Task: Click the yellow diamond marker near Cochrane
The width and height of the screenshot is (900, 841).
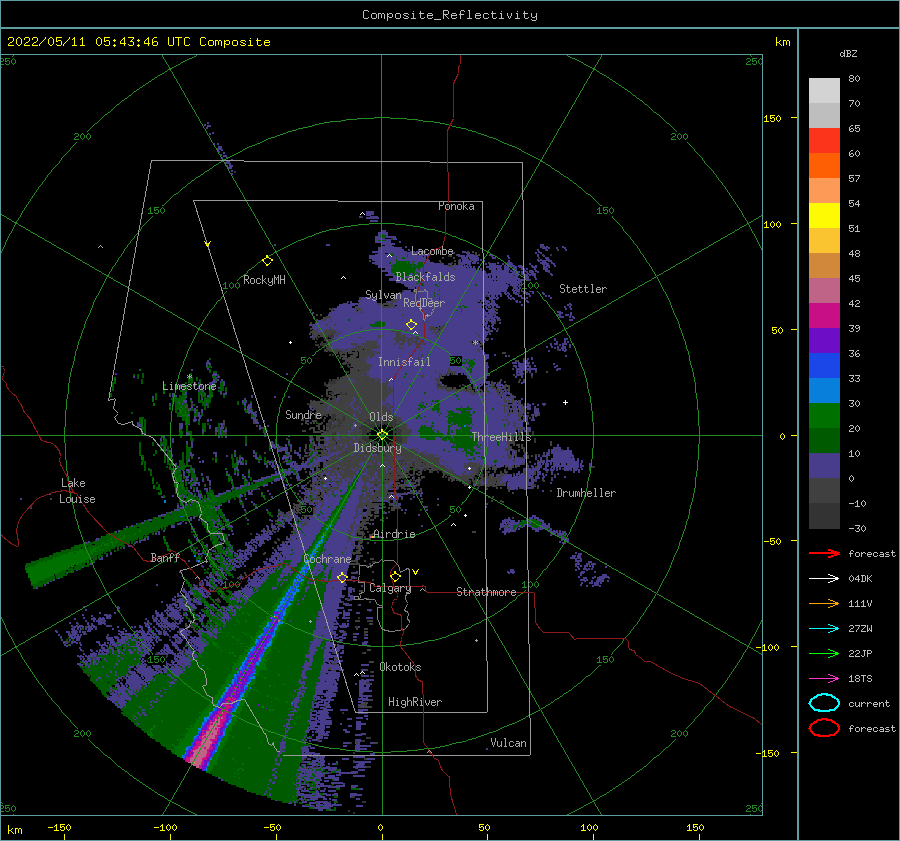Action: pyautogui.click(x=342, y=577)
